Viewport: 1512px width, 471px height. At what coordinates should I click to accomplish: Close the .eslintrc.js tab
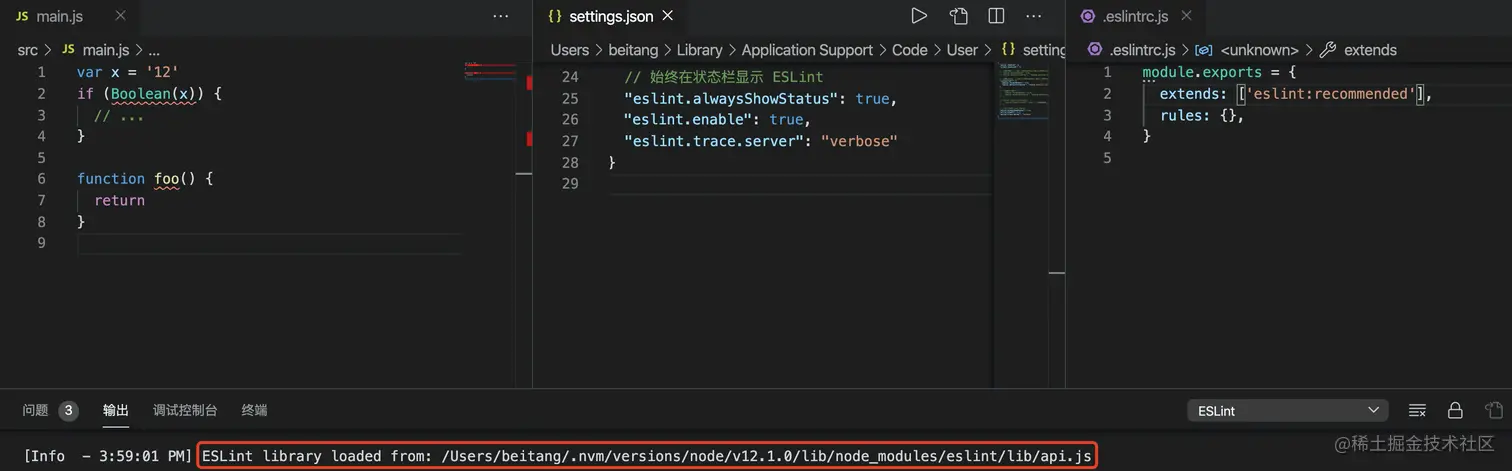pos(1187,16)
